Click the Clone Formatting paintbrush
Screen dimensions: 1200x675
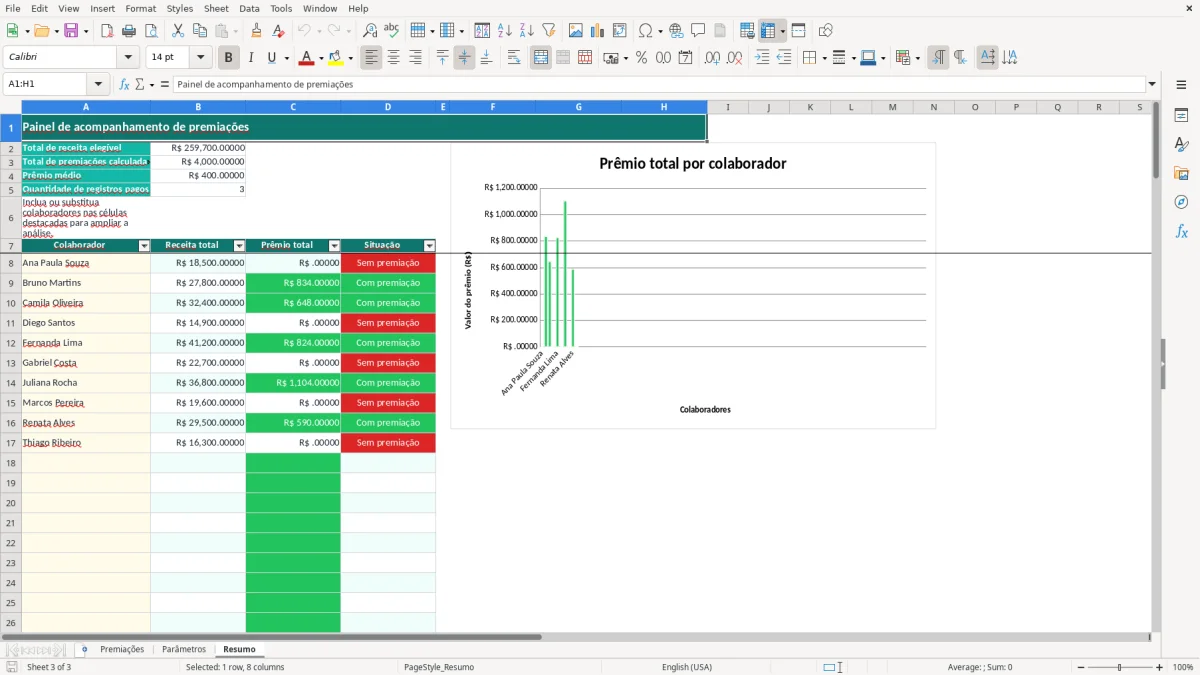point(256,31)
